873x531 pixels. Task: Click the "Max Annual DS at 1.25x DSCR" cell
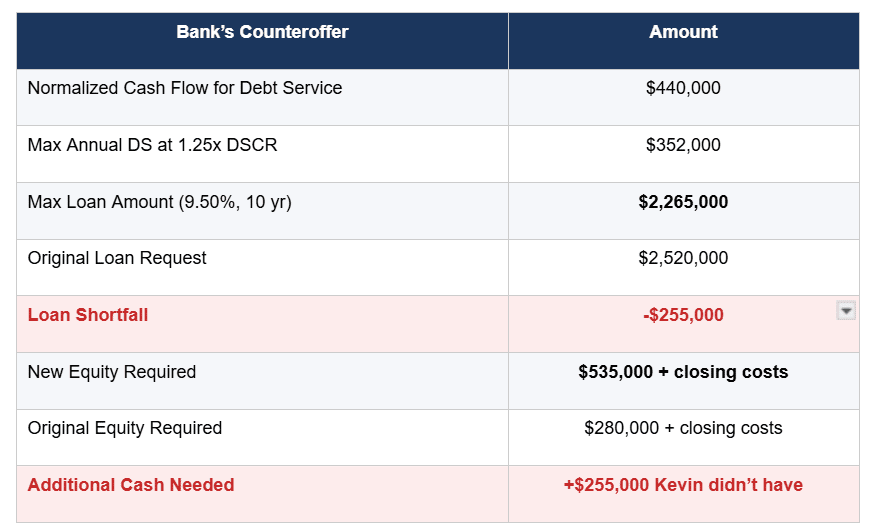coord(152,145)
